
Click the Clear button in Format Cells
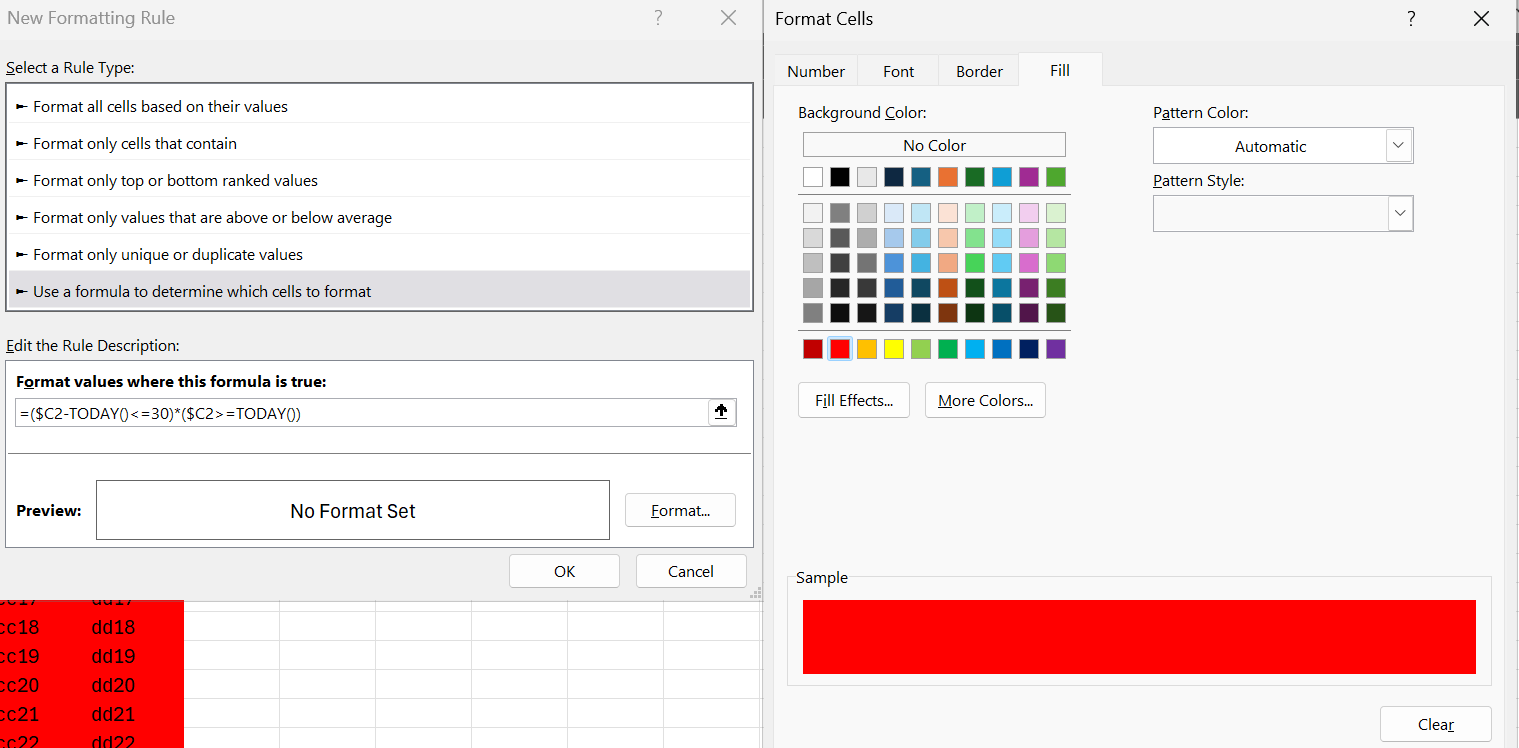(1435, 724)
